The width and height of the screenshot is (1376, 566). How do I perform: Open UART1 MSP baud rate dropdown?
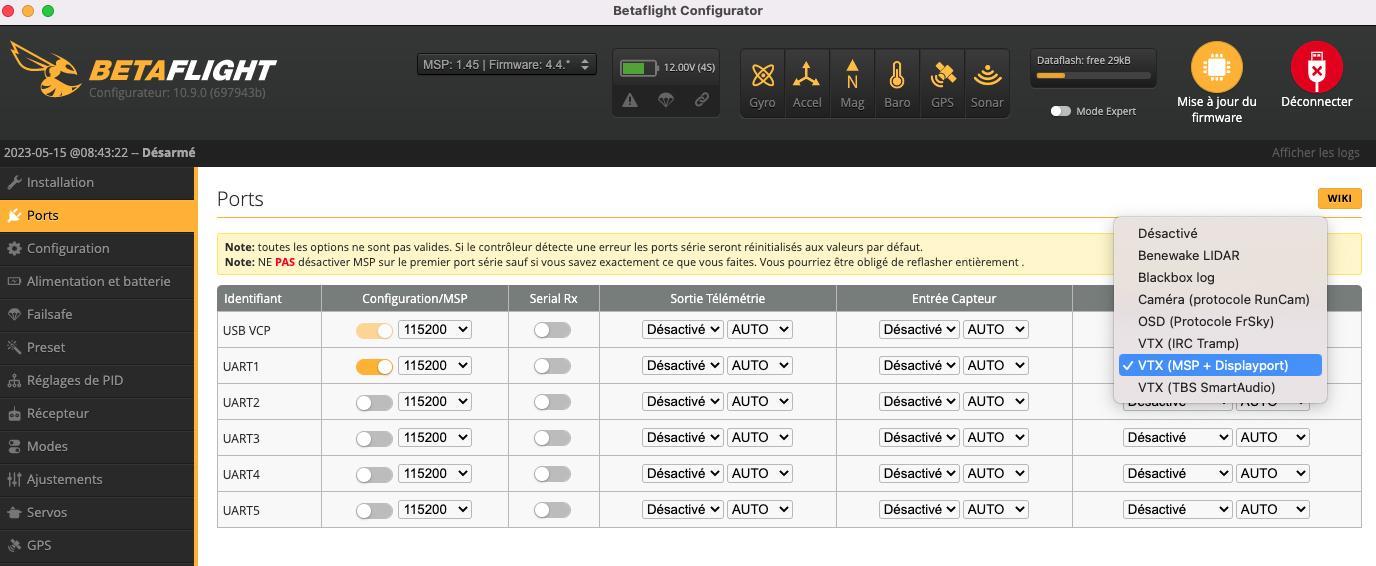[435, 365]
